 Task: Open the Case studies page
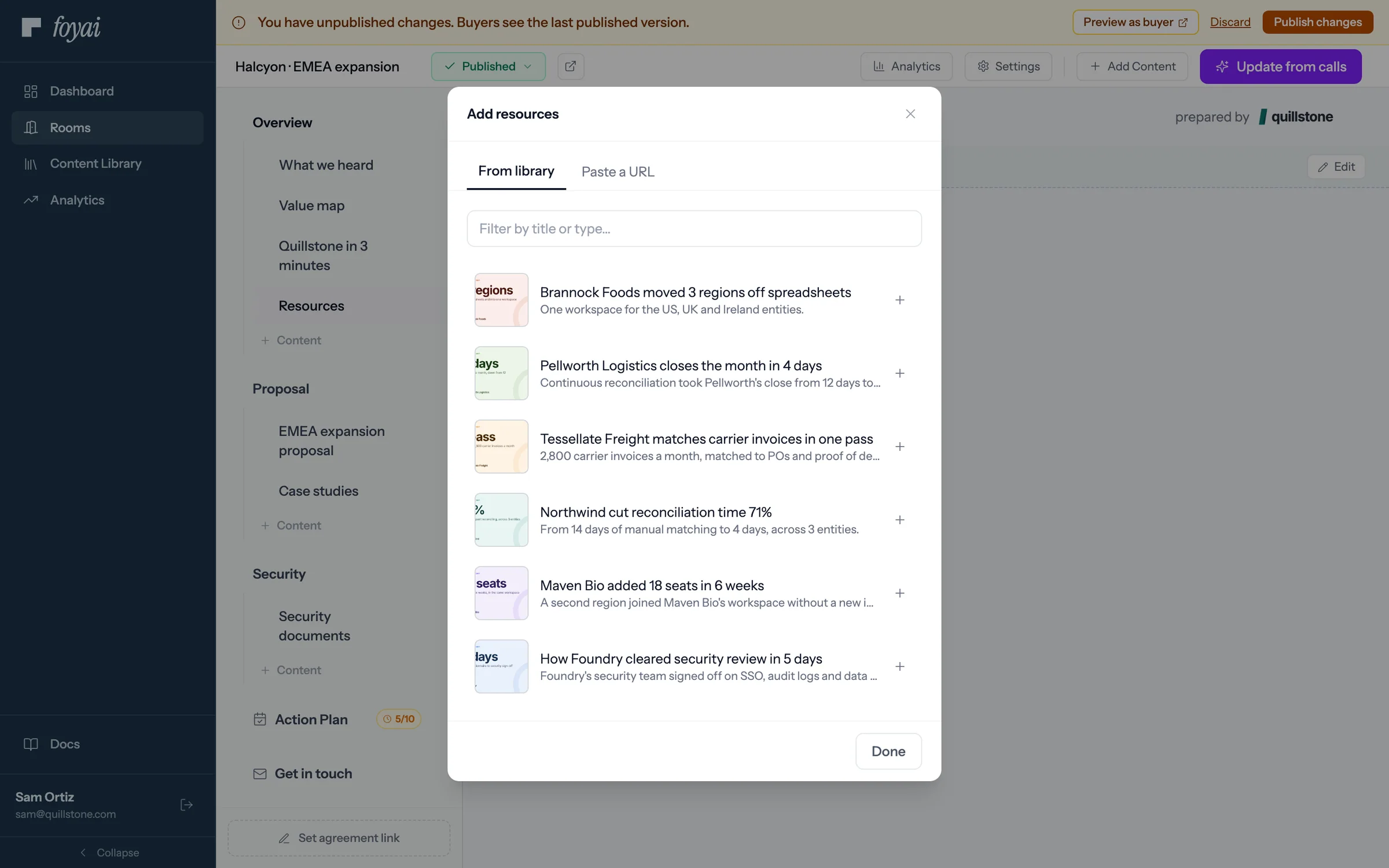point(318,491)
